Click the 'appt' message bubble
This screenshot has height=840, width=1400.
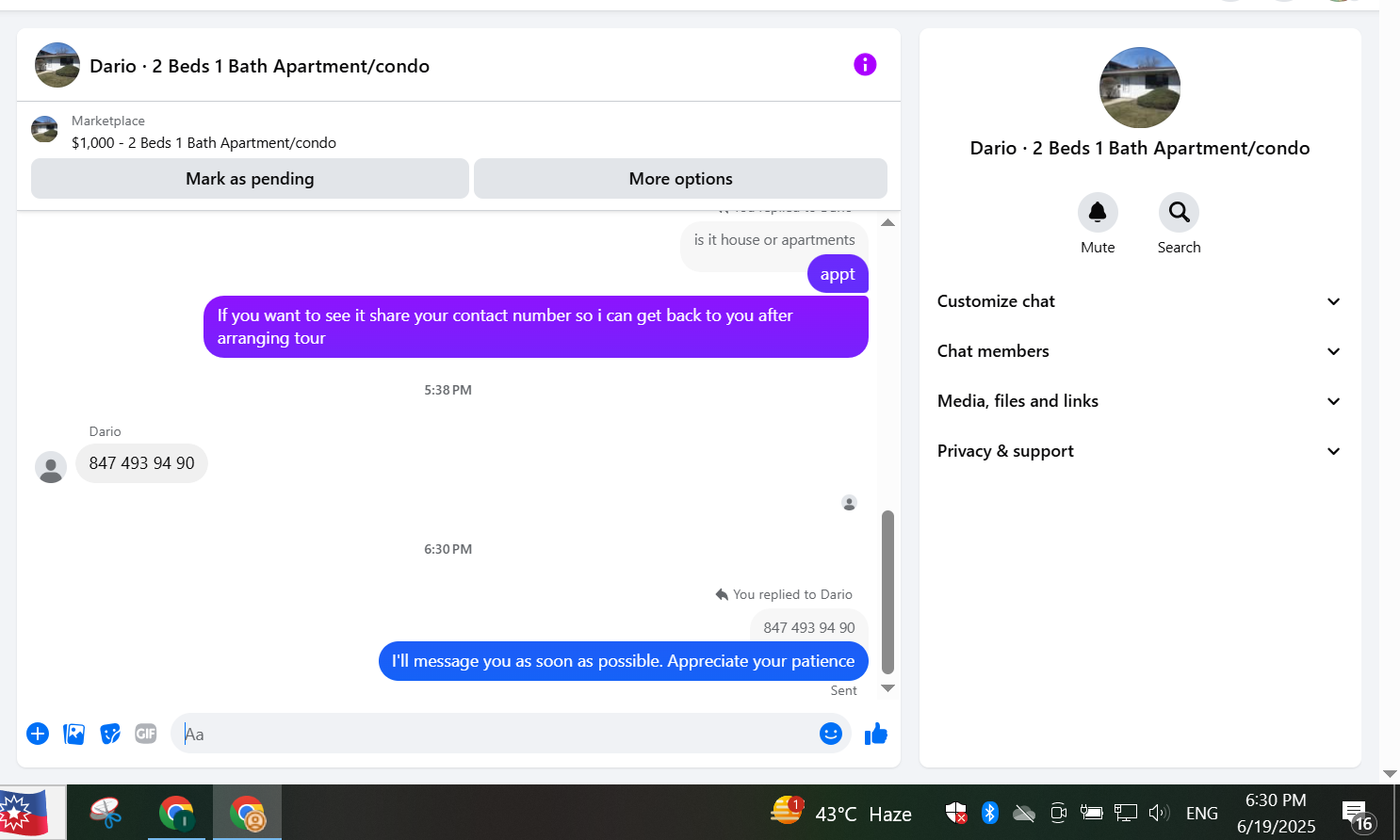[838, 274]
